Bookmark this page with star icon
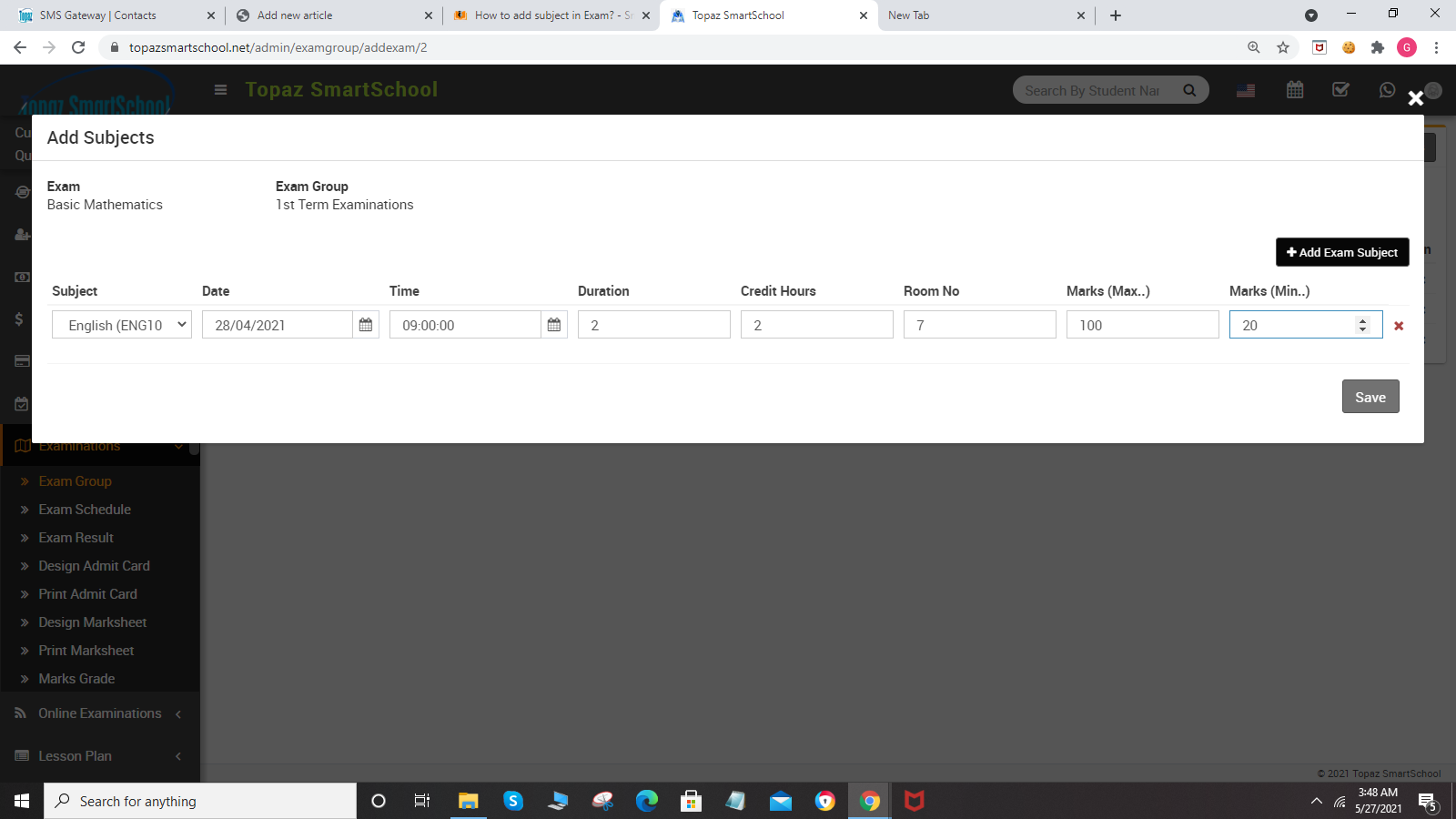 [1283, 47]
